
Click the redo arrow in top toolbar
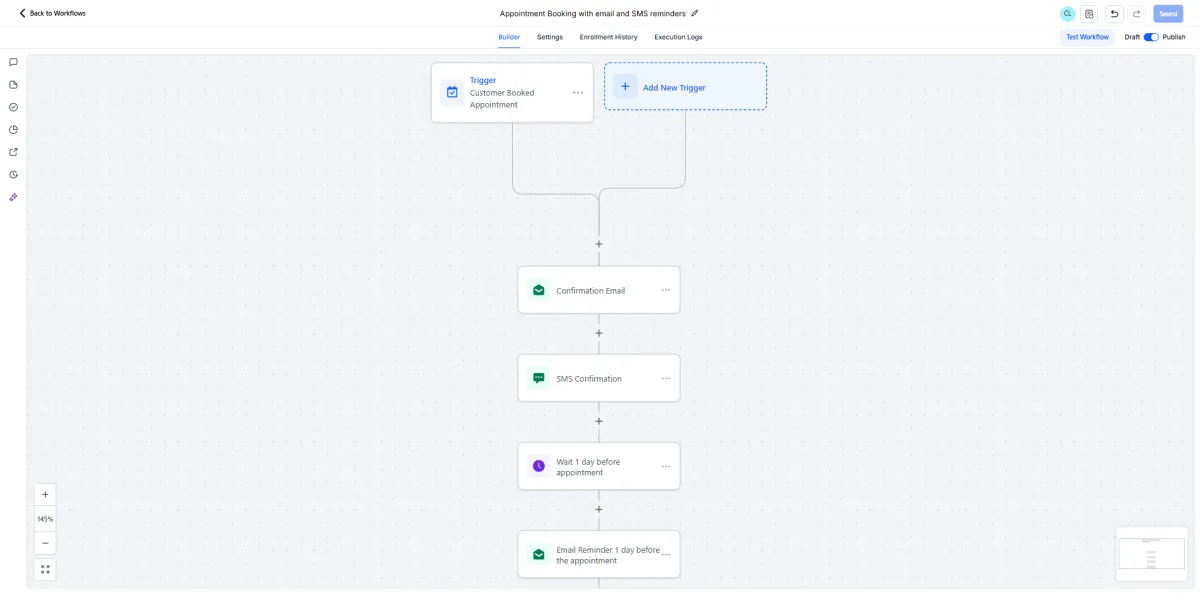click(x=1137, y=14)
